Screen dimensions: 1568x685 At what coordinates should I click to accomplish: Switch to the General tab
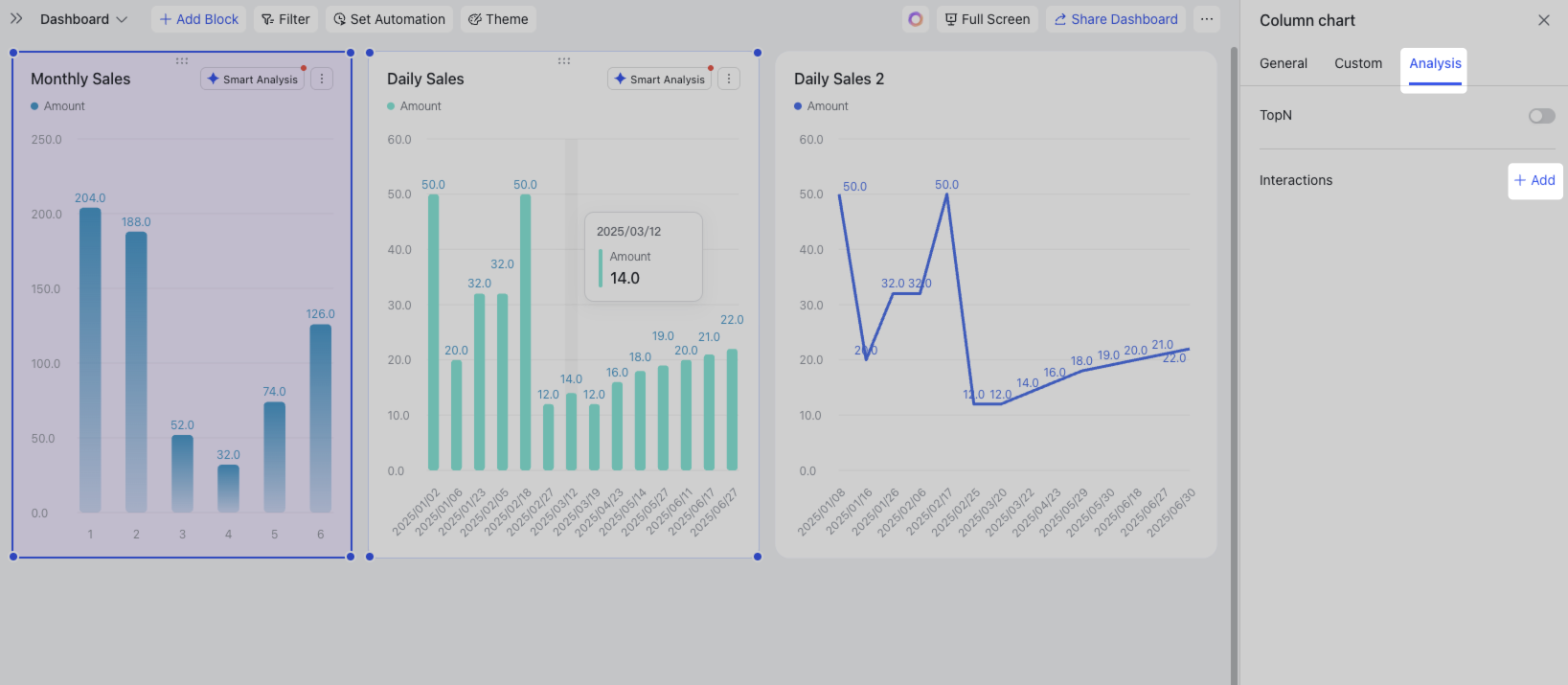coord(1284,63)
